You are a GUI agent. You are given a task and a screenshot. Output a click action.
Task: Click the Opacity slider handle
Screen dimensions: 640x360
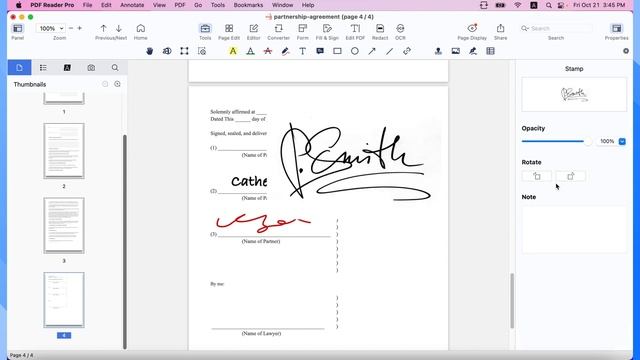[588, 141]
